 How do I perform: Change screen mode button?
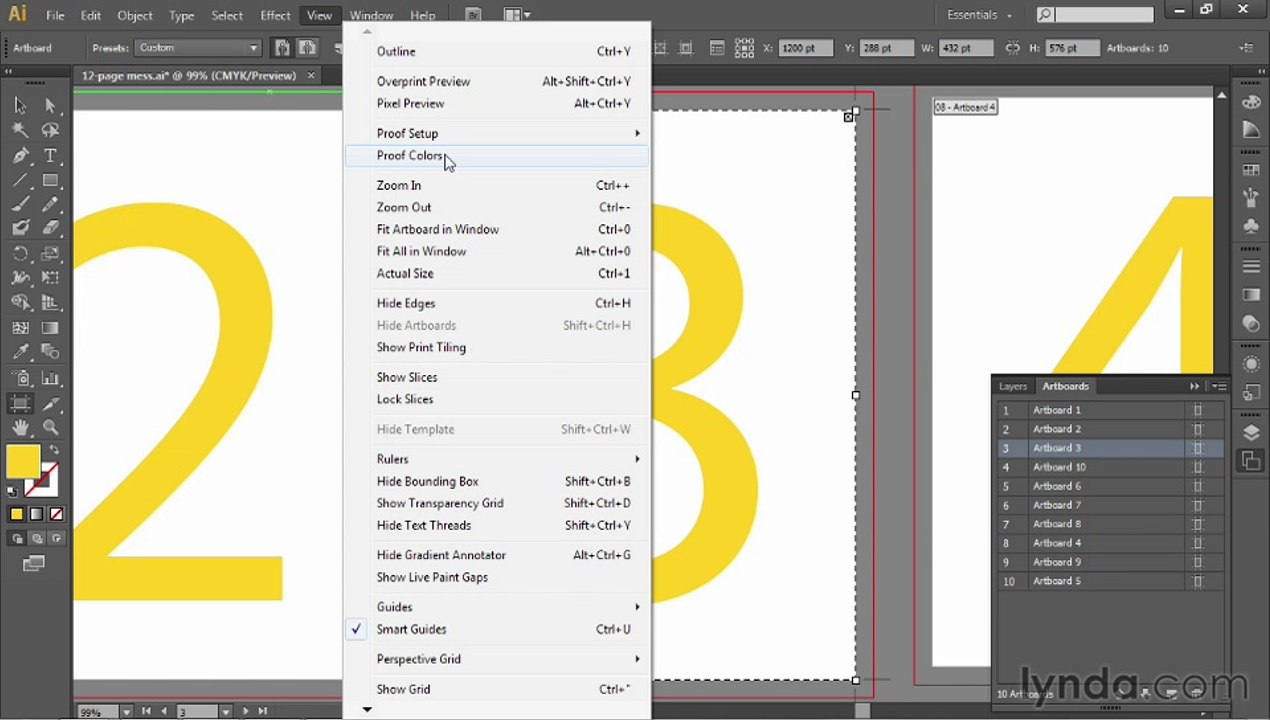[x=34, y=564]
